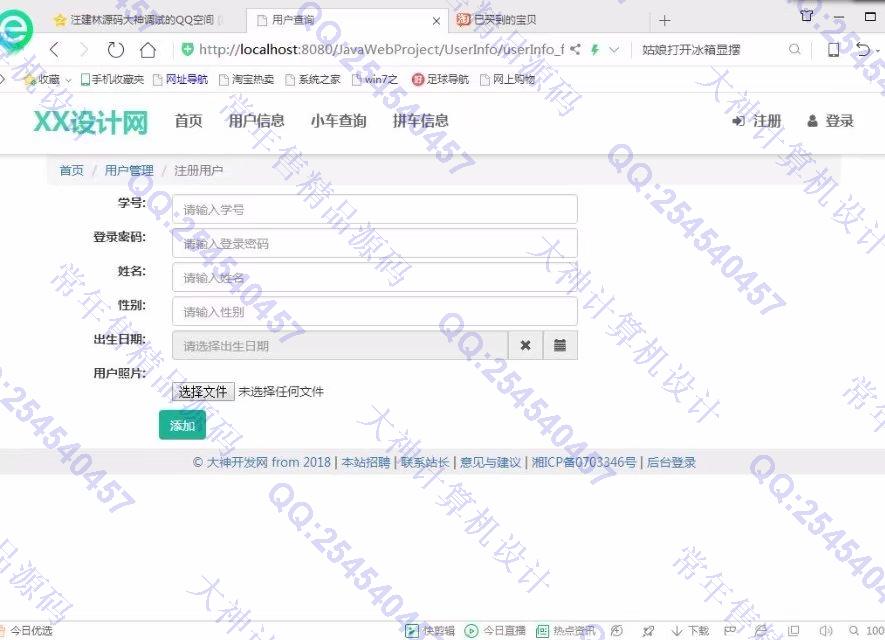Open the calendar picker for 出生日期
The height and width of the screenshot is (640, 885).
tap(560, 346)
